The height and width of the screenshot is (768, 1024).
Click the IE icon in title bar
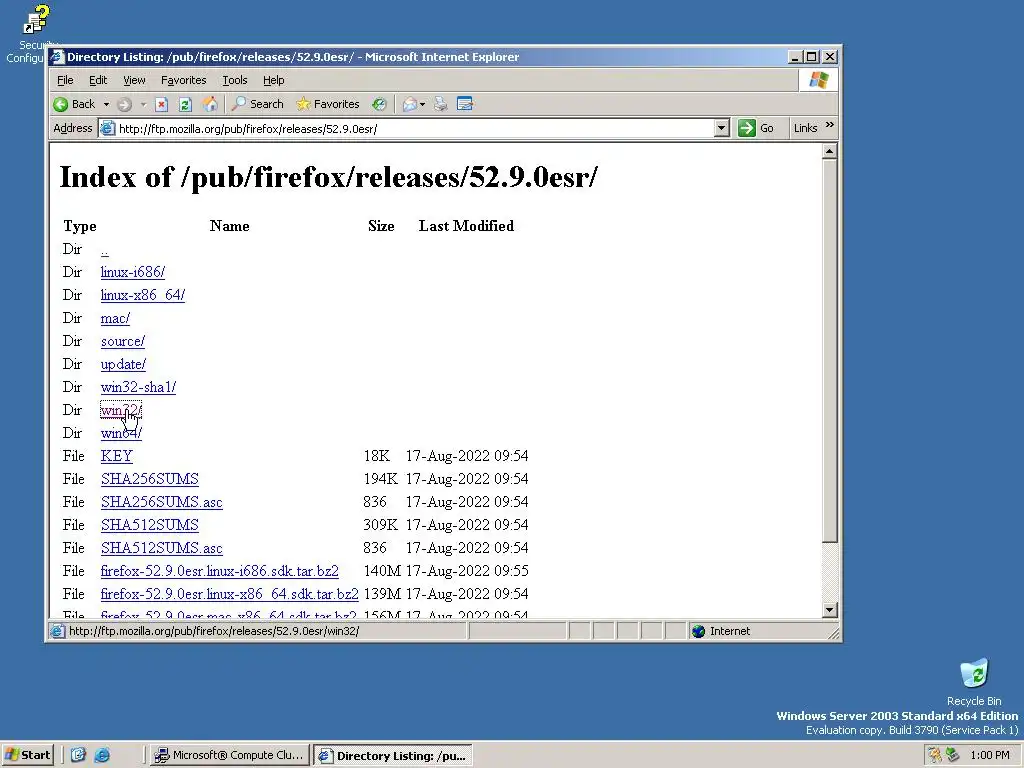[x=57, y=57]
